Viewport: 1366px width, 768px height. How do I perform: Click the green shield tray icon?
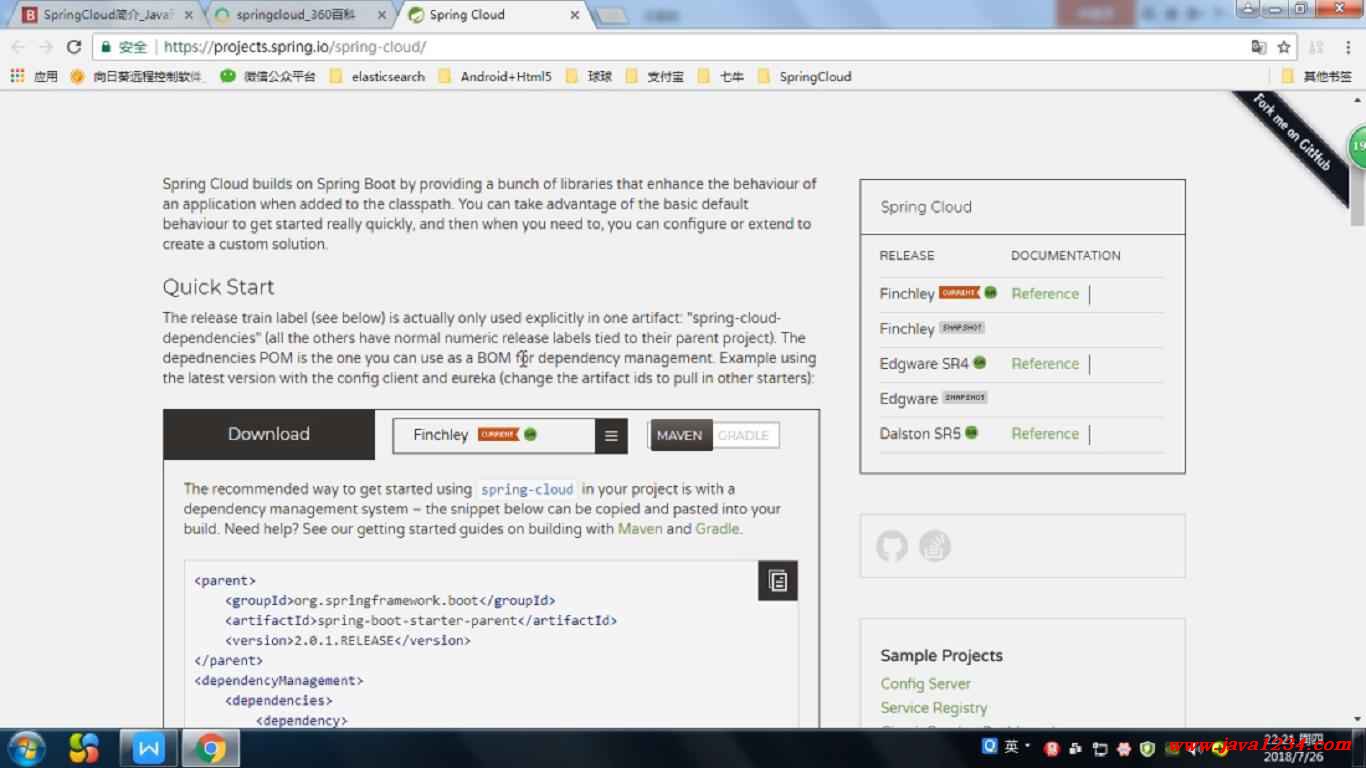(1147, 748)
